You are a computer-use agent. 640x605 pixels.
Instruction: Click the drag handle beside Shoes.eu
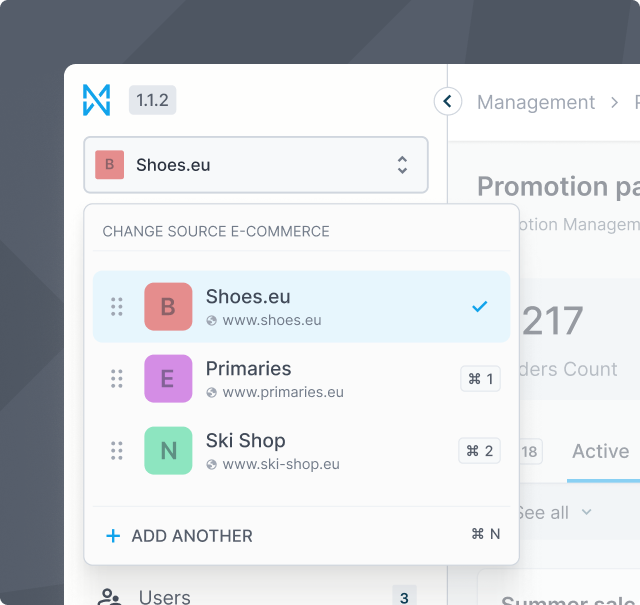117,307
